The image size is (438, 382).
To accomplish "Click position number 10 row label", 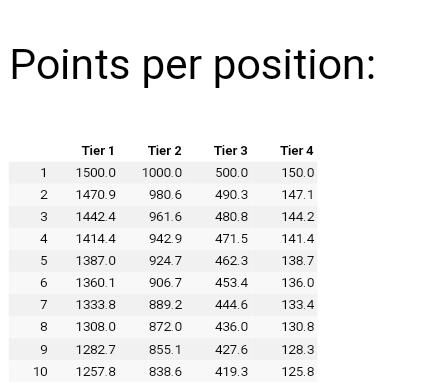I will coord(41,371).
